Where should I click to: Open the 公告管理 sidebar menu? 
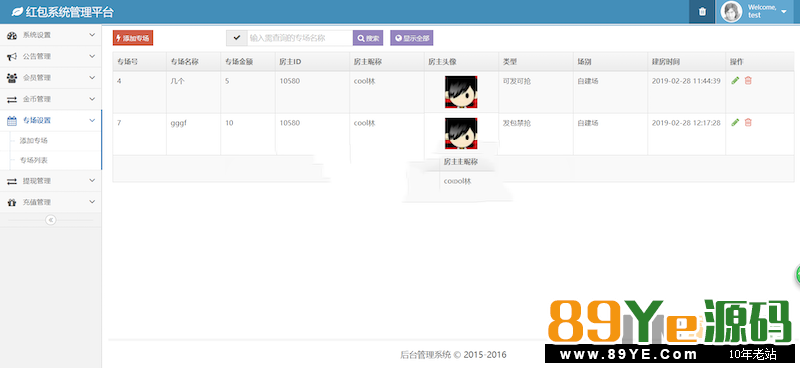click(x=51, y=56)
